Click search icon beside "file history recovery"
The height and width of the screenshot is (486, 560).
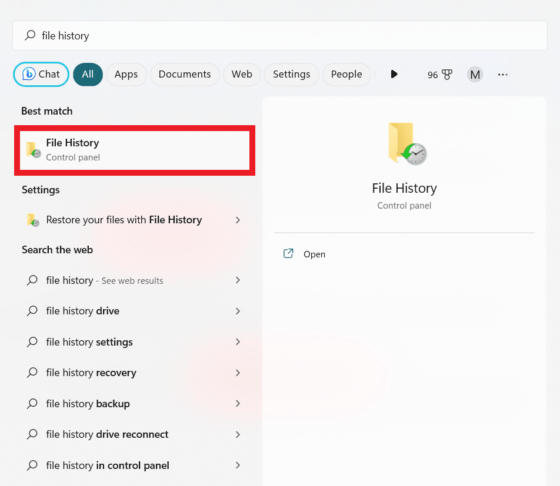pos(32,373)
